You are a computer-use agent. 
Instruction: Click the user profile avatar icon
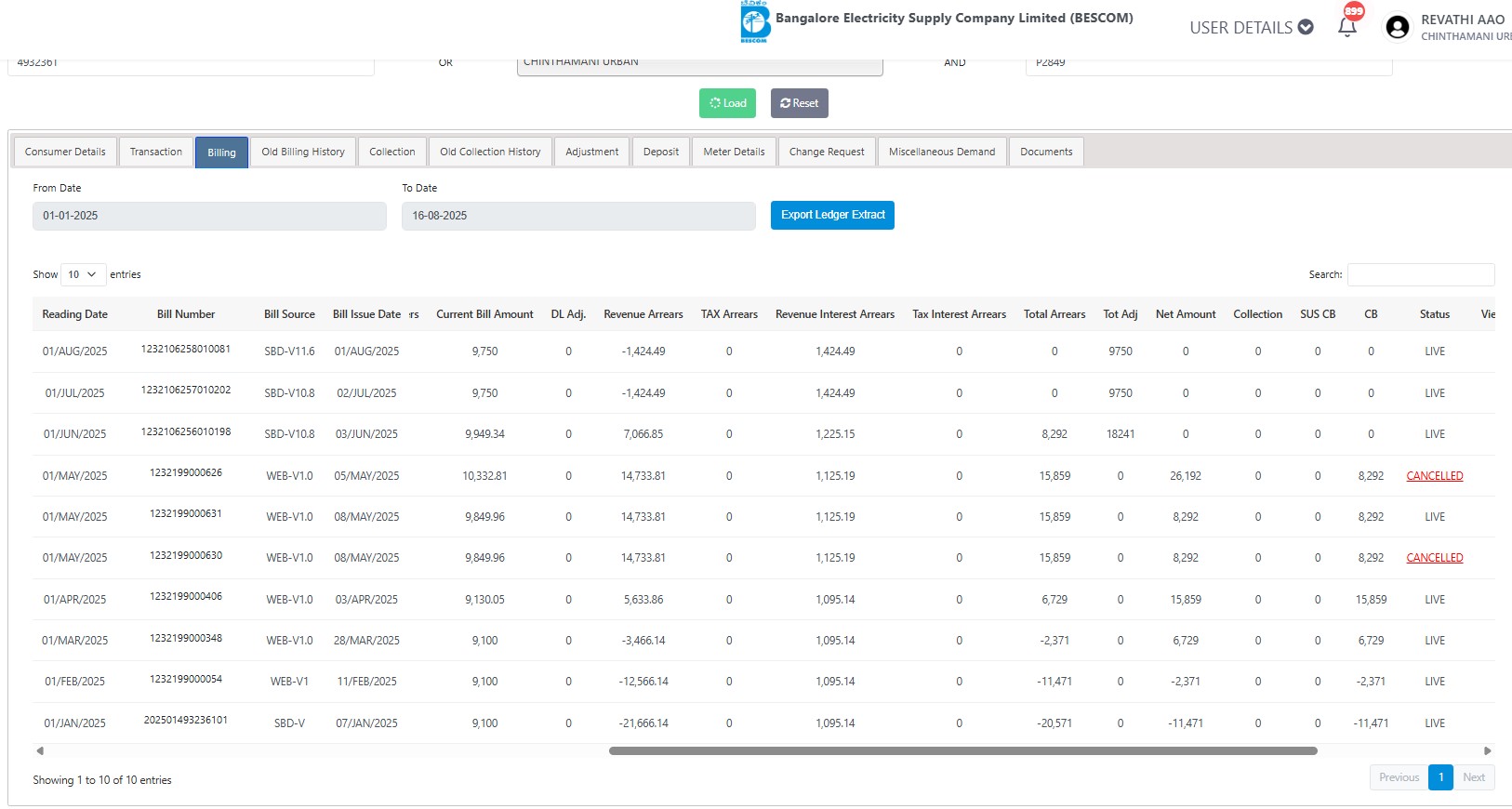click(1397, 27)
